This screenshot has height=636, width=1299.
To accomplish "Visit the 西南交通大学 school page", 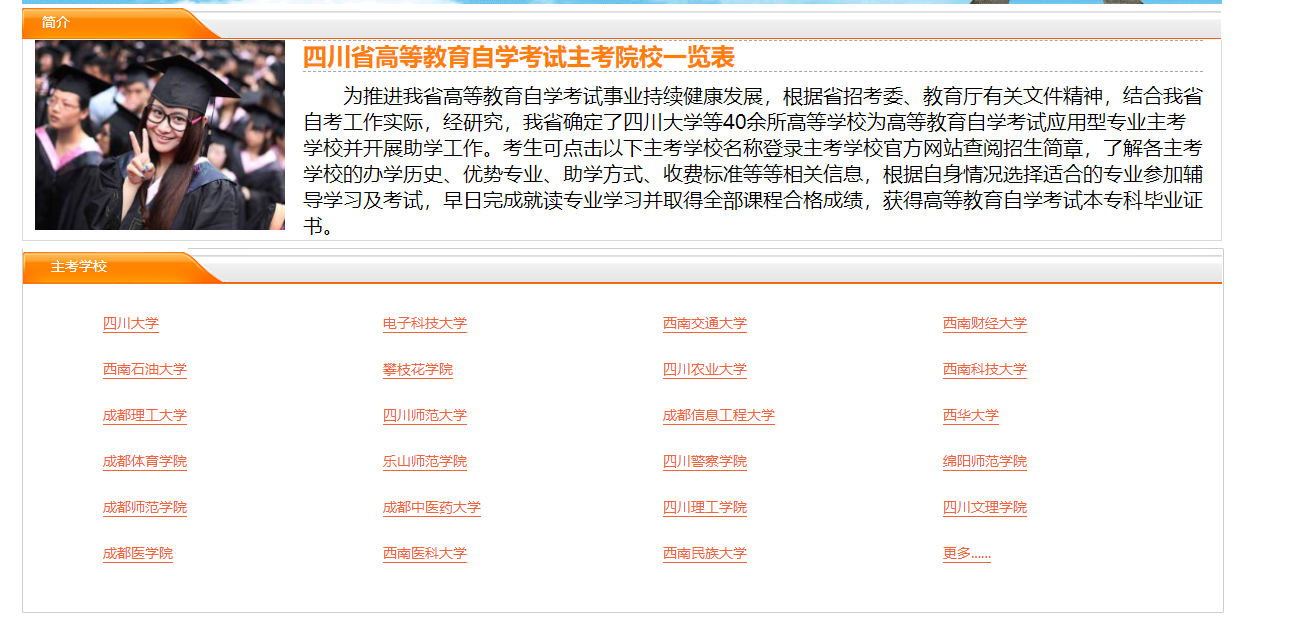I will [705, 324].
